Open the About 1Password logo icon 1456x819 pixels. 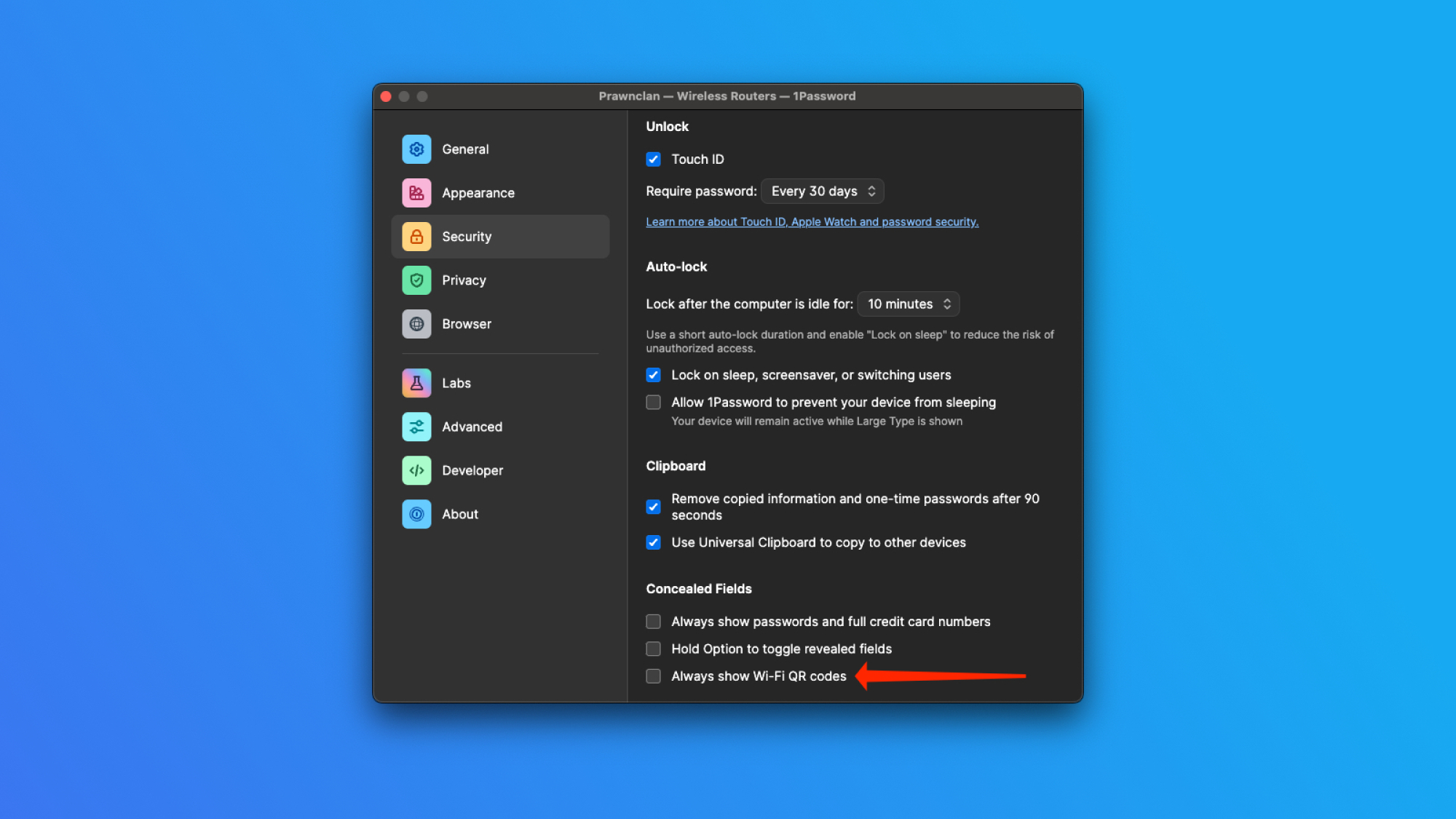[416, 514]
